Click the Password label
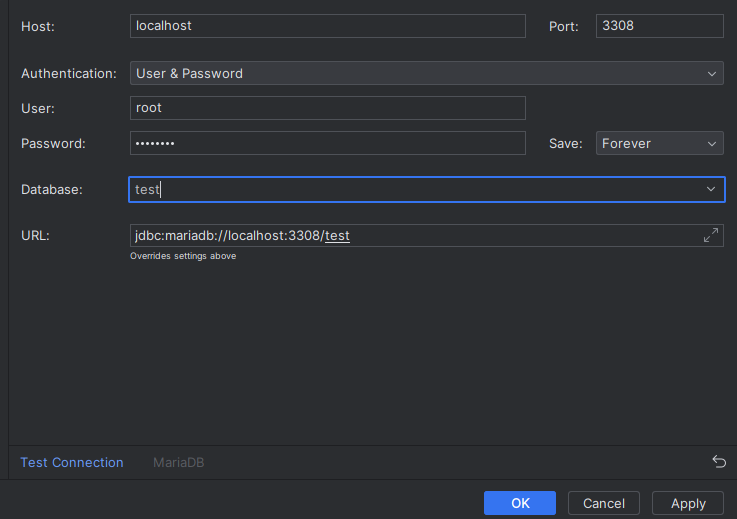 coord(53,143)
